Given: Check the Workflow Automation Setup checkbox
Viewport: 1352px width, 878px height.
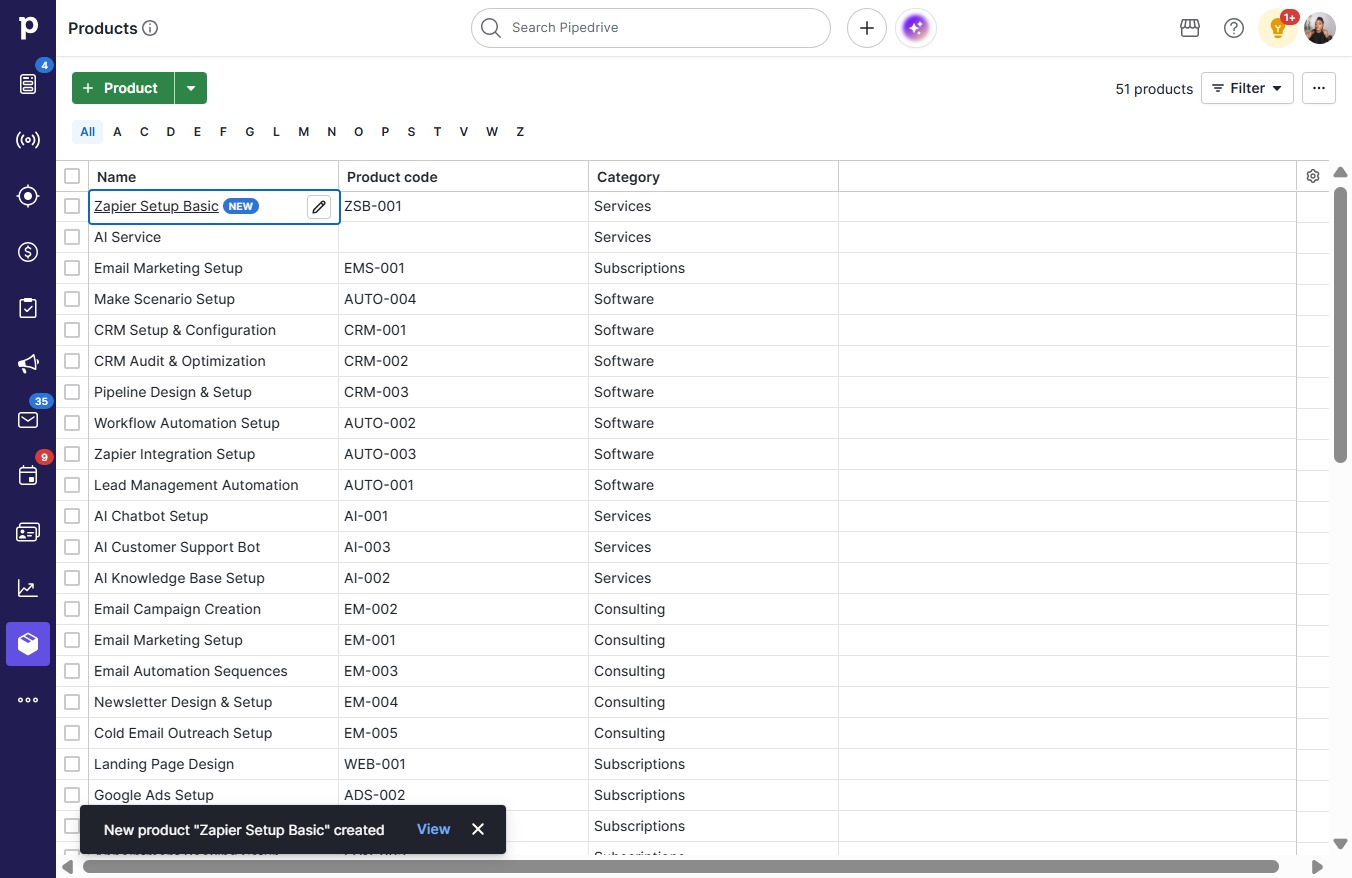Looking at the screenshot, I should tap(72, 423).
